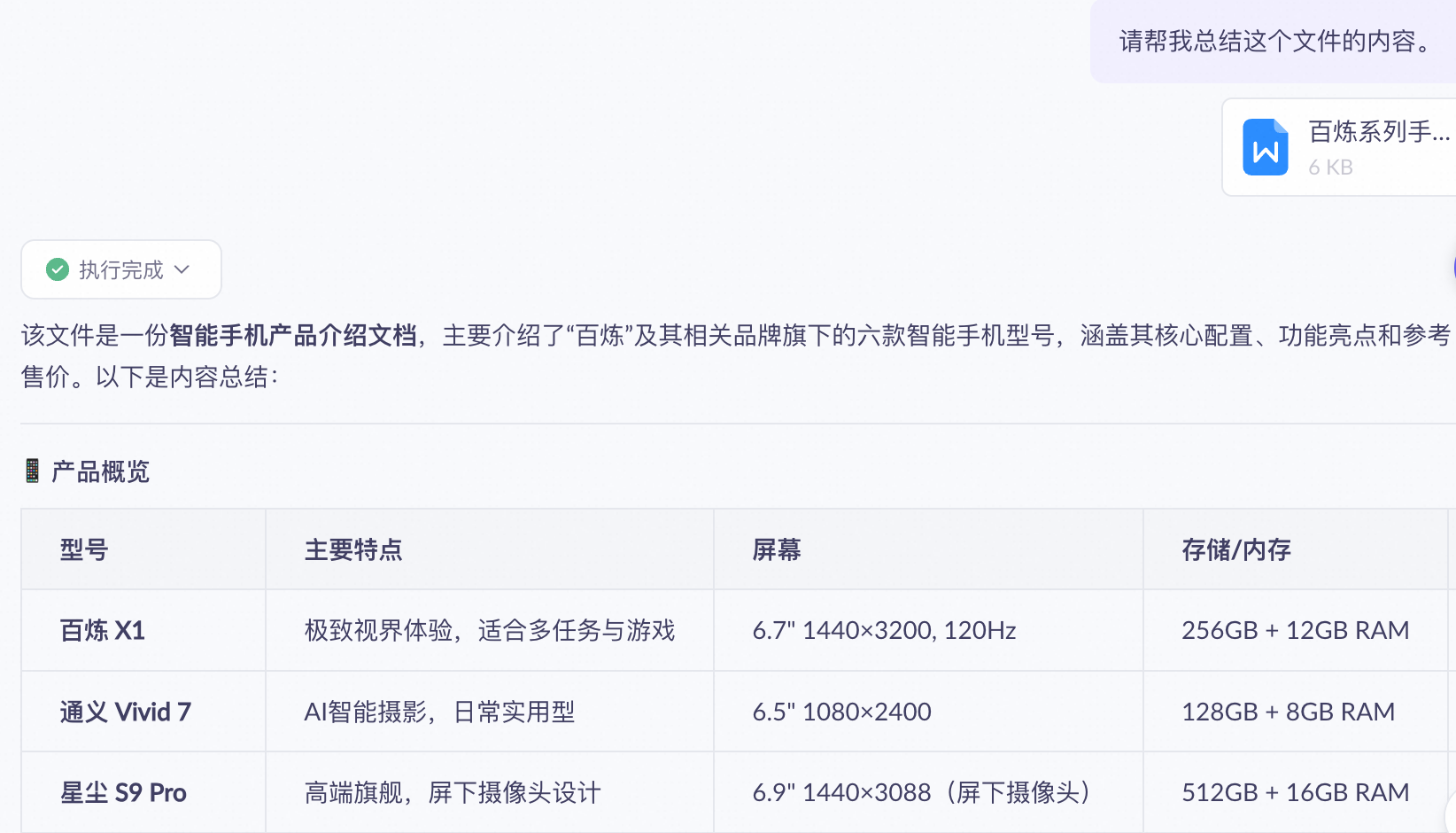Image resolution: width=1456 pixels, height=833 pixels.
Task: Expand the 执行完成 chevron
Action: (182, 269)
